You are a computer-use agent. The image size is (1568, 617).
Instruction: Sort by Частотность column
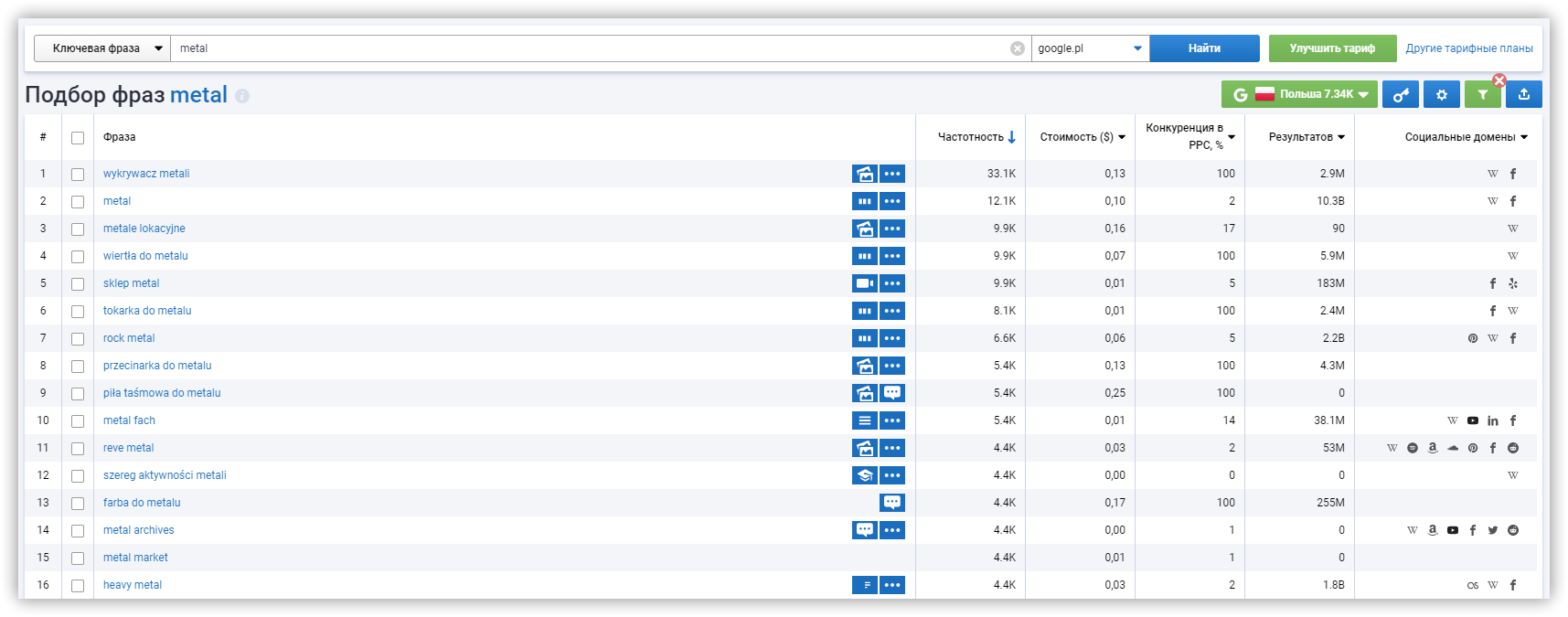(976, 137)
